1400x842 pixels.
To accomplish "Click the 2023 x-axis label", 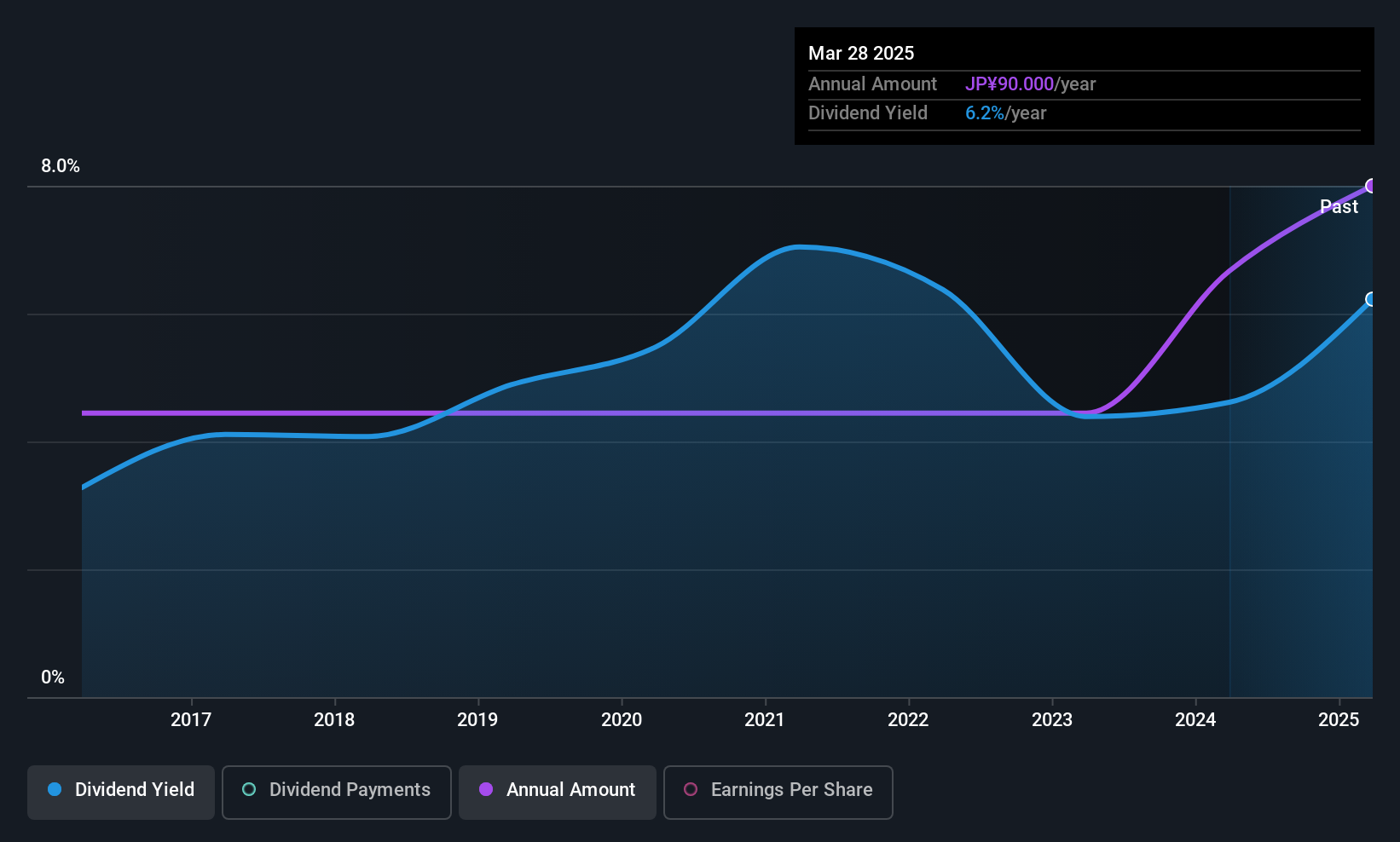I will (x=1052, y=720).
